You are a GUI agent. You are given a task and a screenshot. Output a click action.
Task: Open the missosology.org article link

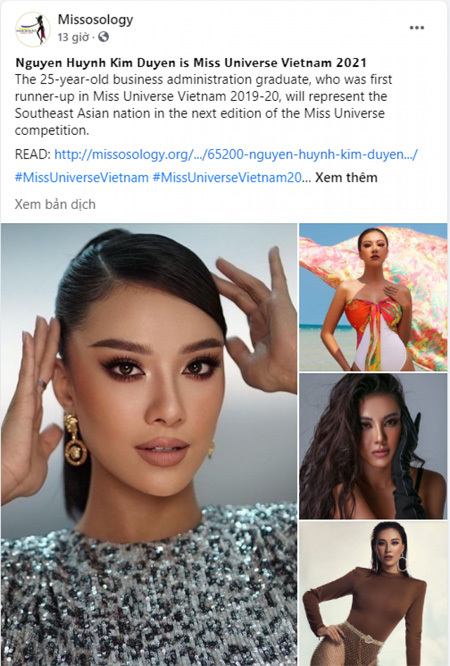(x=236, y=154)
